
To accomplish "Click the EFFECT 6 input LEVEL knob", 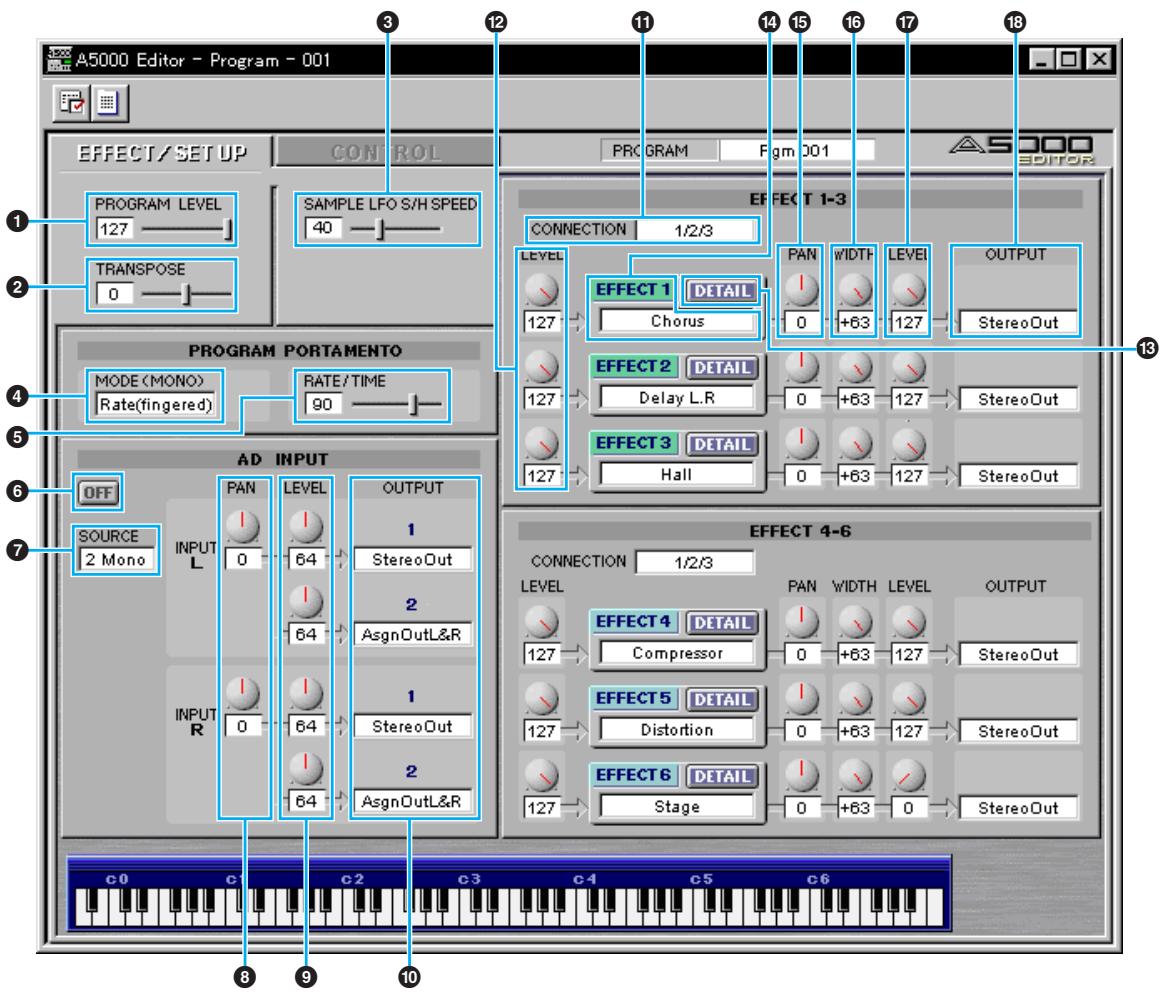I will (x=542, y=775).
